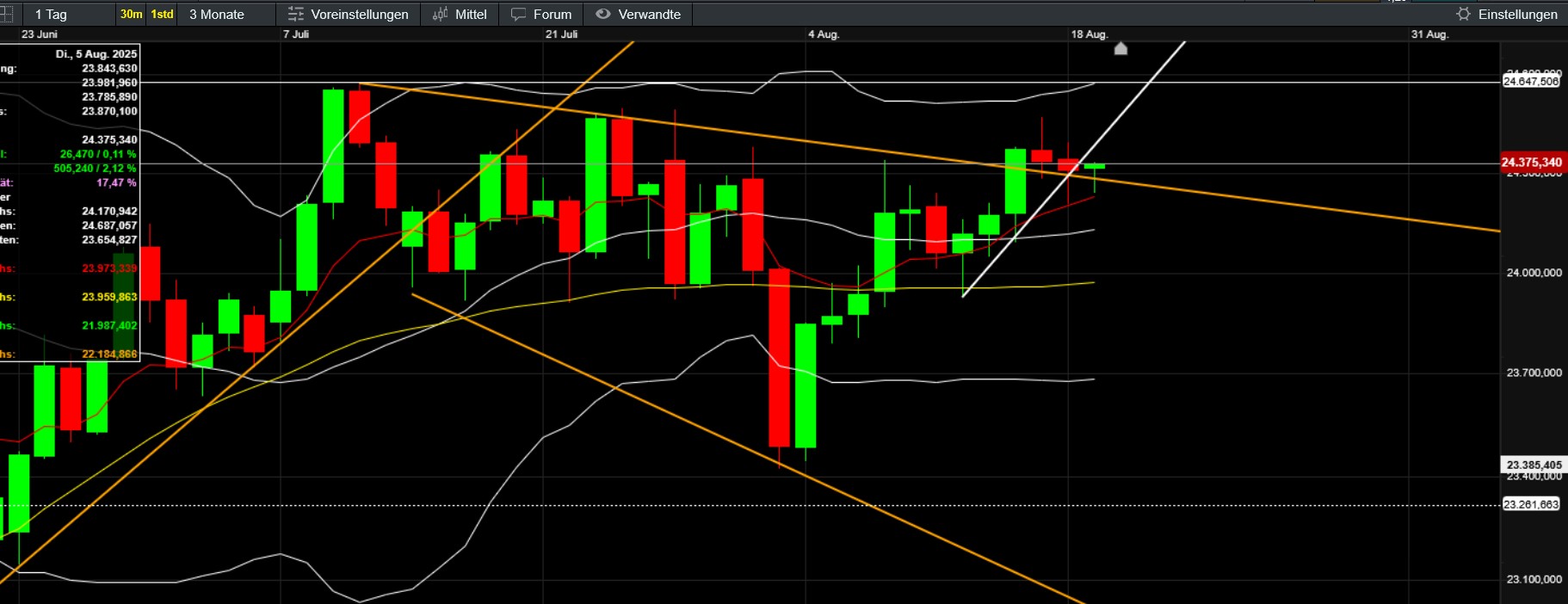Screen dimensions: 1568x604
Task: Click the green 21.987,402 indicator value
Action: 109,325
